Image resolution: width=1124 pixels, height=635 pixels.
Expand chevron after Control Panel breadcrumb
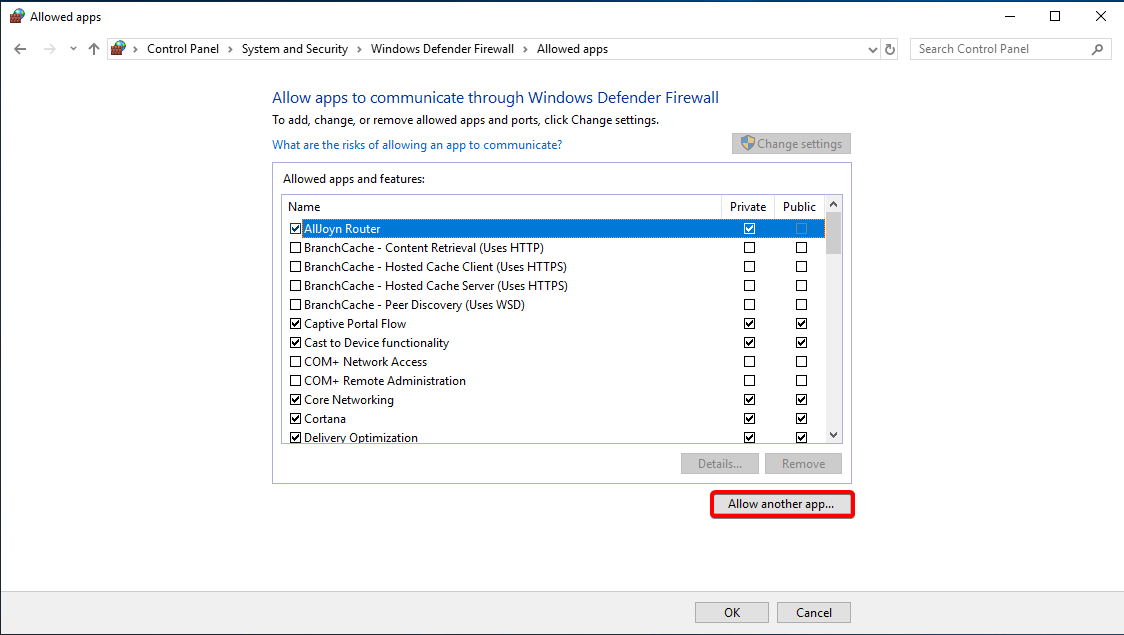[230, 49]
